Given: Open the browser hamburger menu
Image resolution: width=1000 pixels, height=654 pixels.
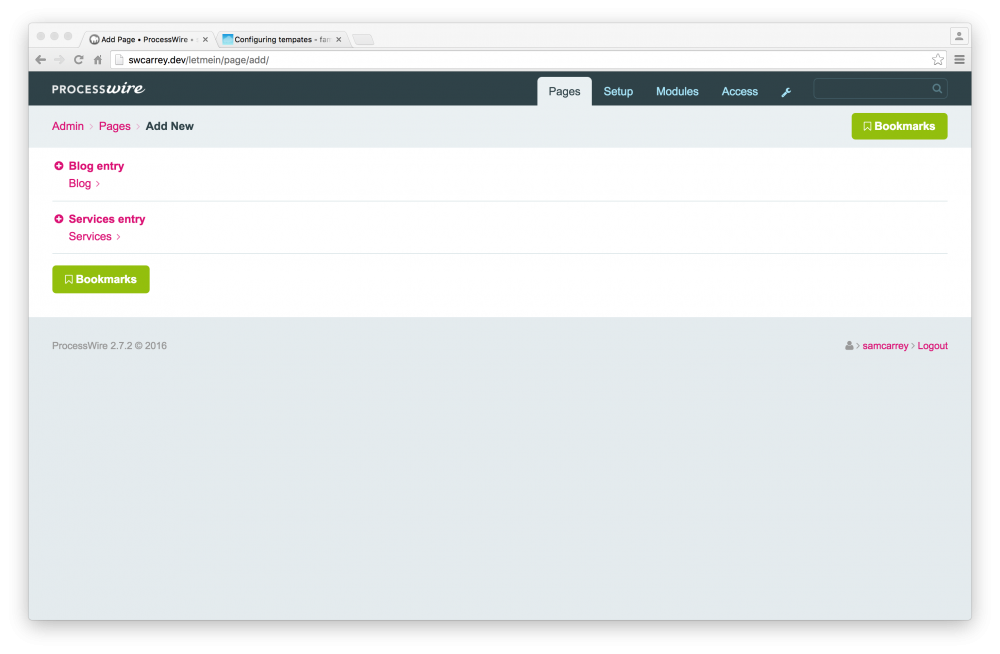Looking at the screenshot, I should (x=959, y=59).
